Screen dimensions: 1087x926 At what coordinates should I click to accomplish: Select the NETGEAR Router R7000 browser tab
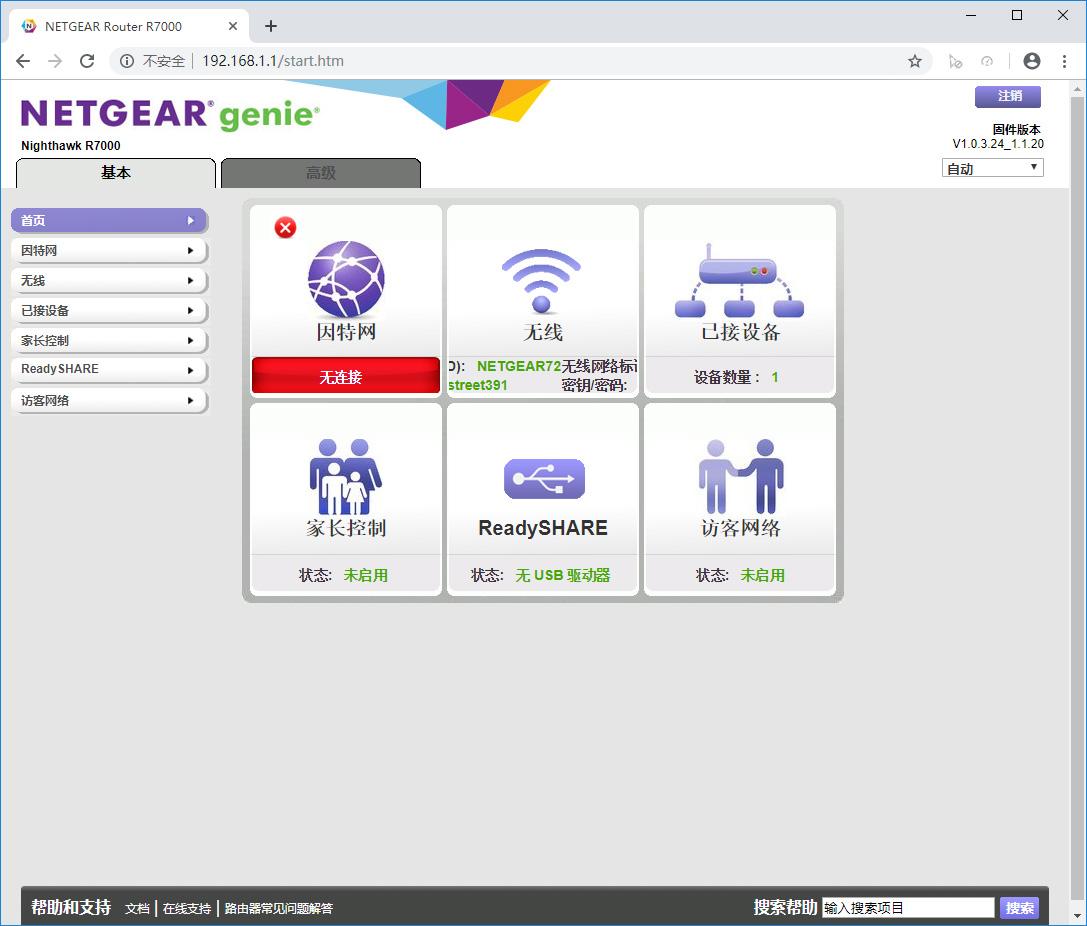click(x=128, y=26)
